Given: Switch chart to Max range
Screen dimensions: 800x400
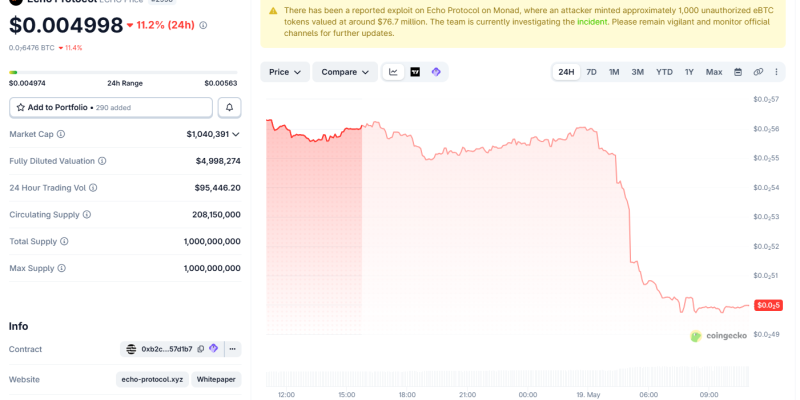Looking at the screenshot, I should [714, 72].
